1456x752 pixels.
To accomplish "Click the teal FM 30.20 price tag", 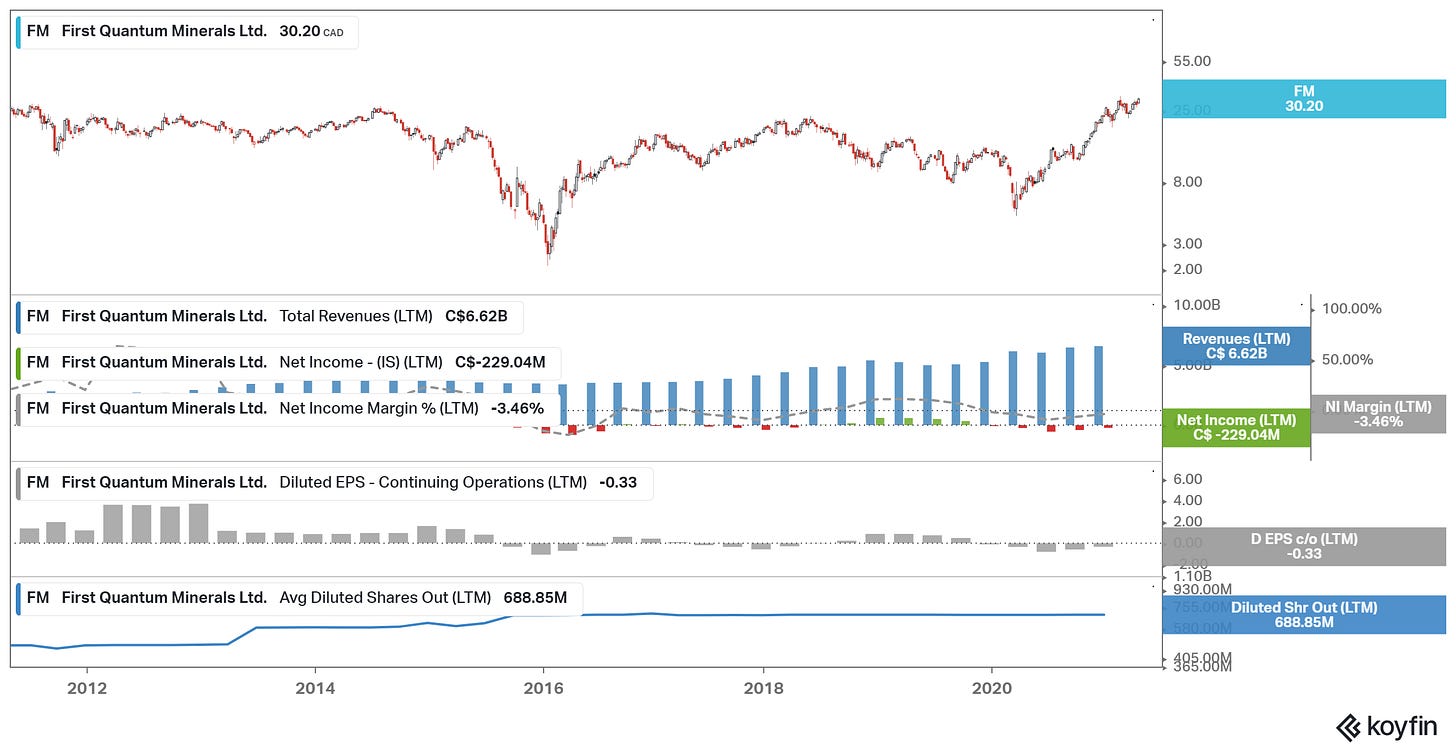I will 1305,98.
